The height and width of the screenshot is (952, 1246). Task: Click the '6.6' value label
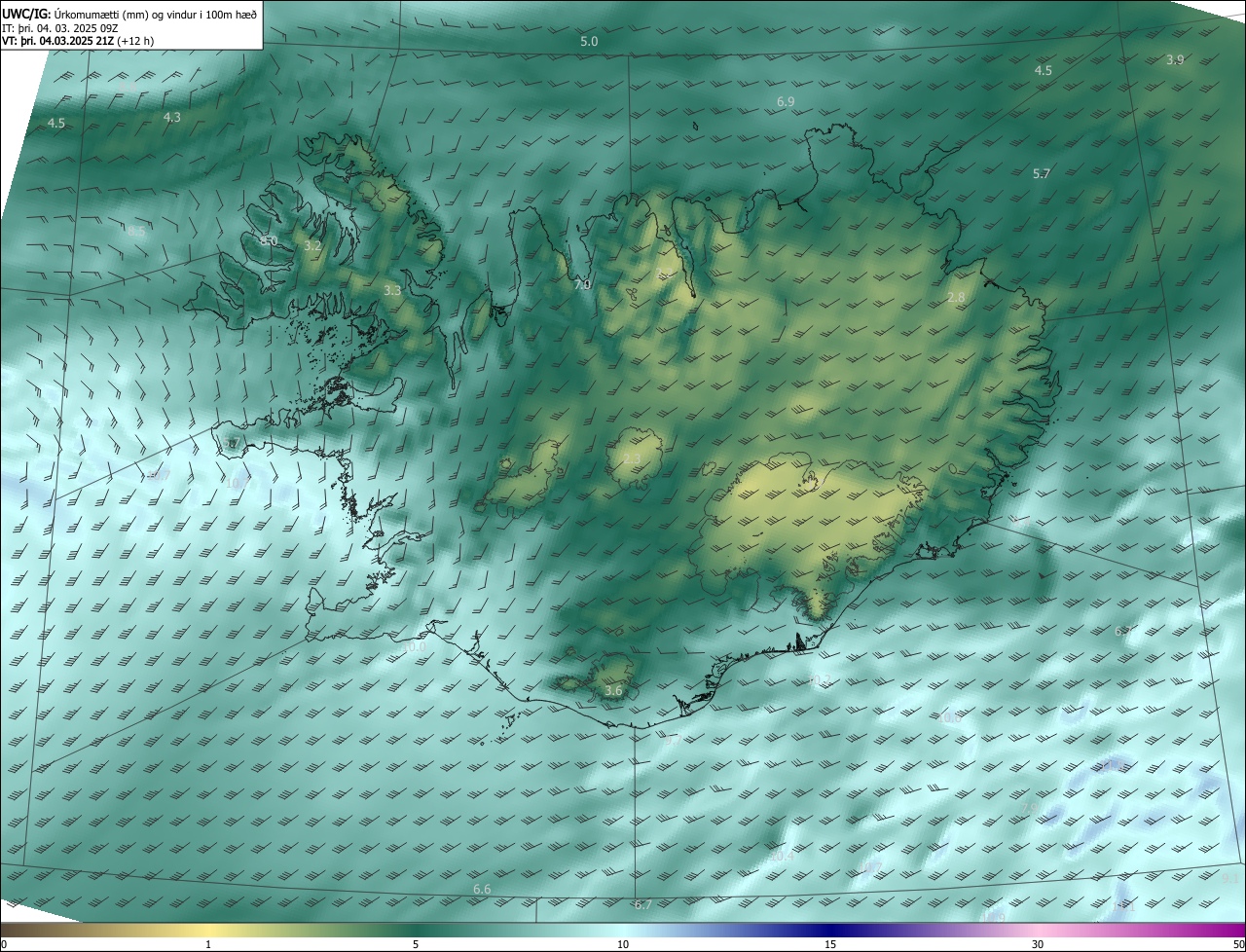point(482,890)
